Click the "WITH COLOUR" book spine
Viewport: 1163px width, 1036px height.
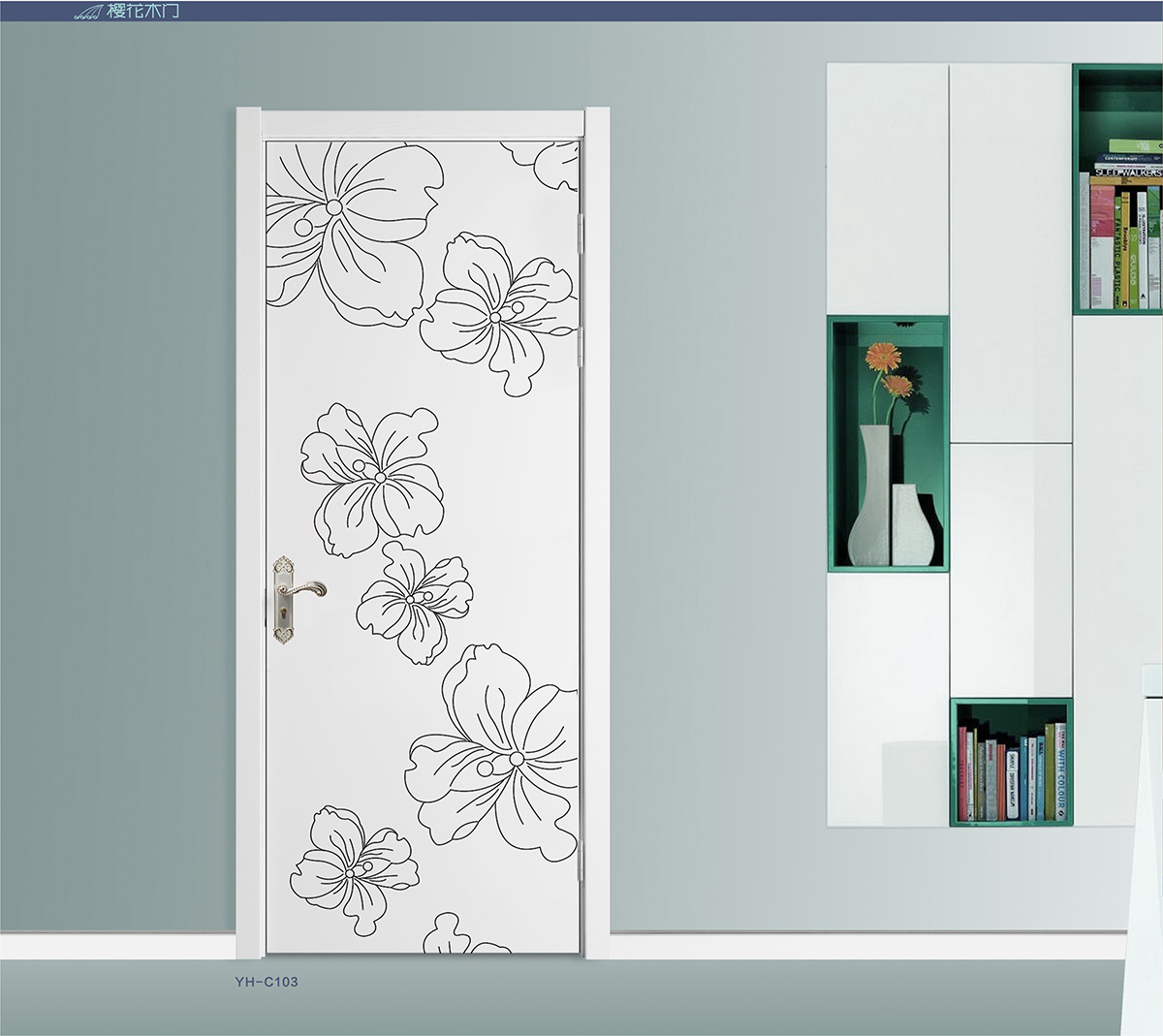tap(1060, 771)
